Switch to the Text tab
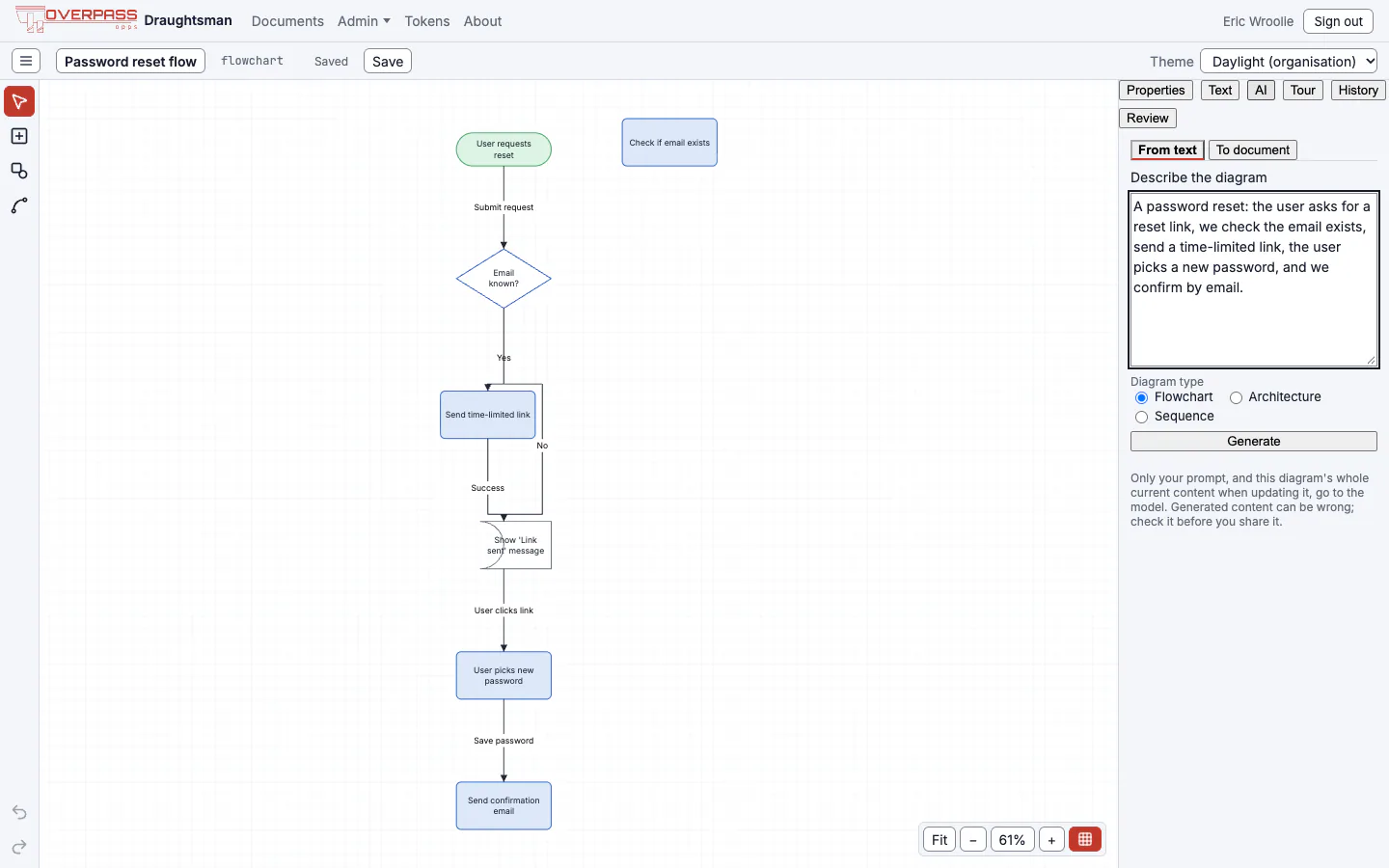This screenshot has height=868, width=1389. pos(1220,90)
